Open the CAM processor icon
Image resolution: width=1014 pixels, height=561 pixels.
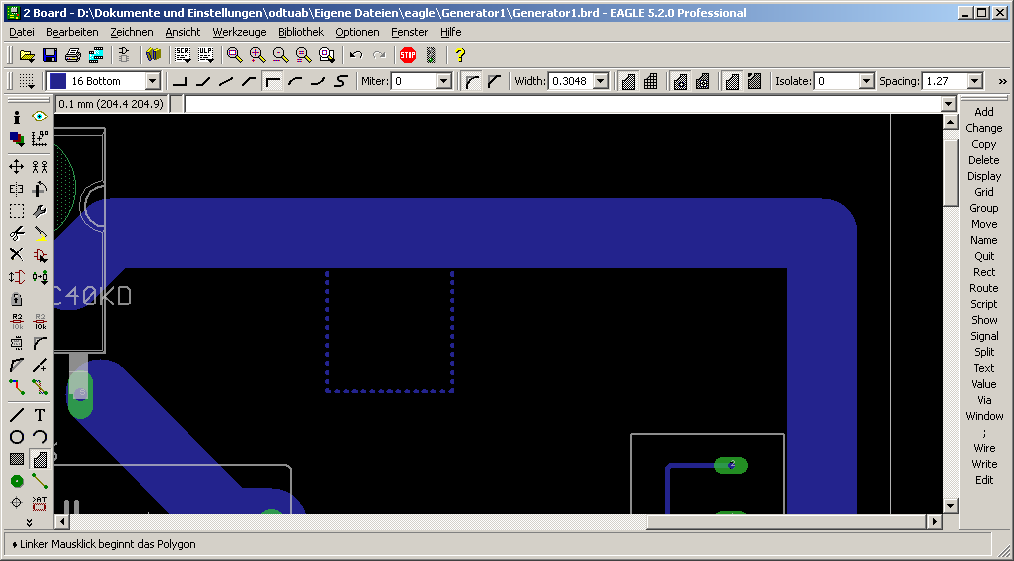96,55
